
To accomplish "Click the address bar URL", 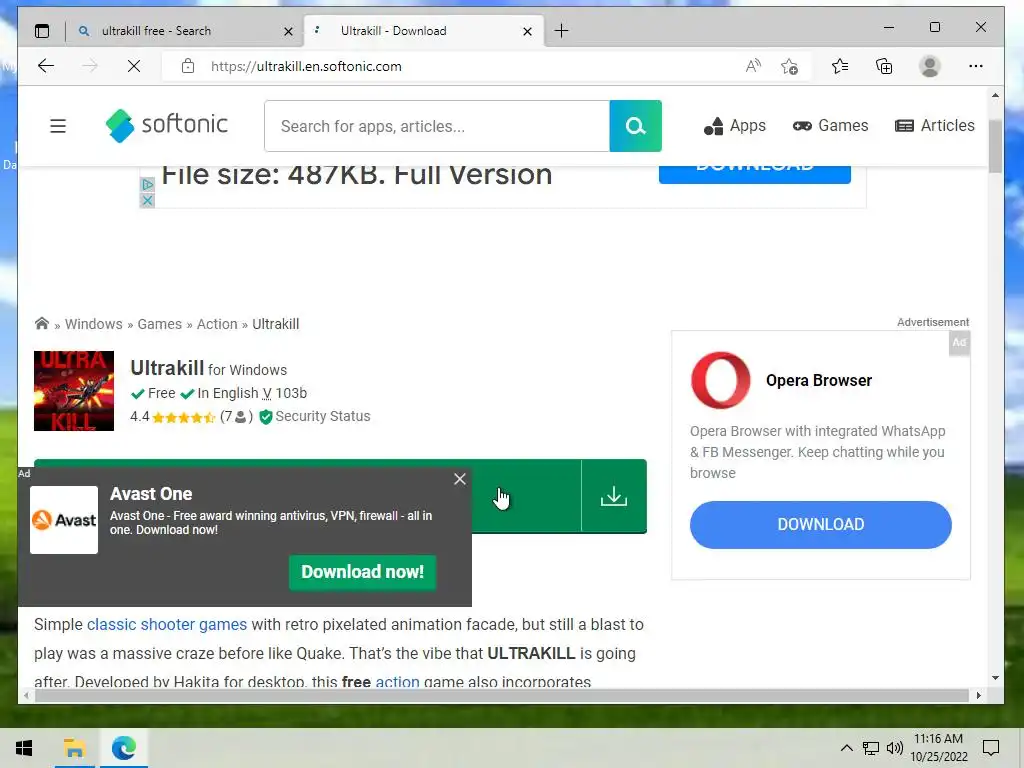I will point(306,67).
